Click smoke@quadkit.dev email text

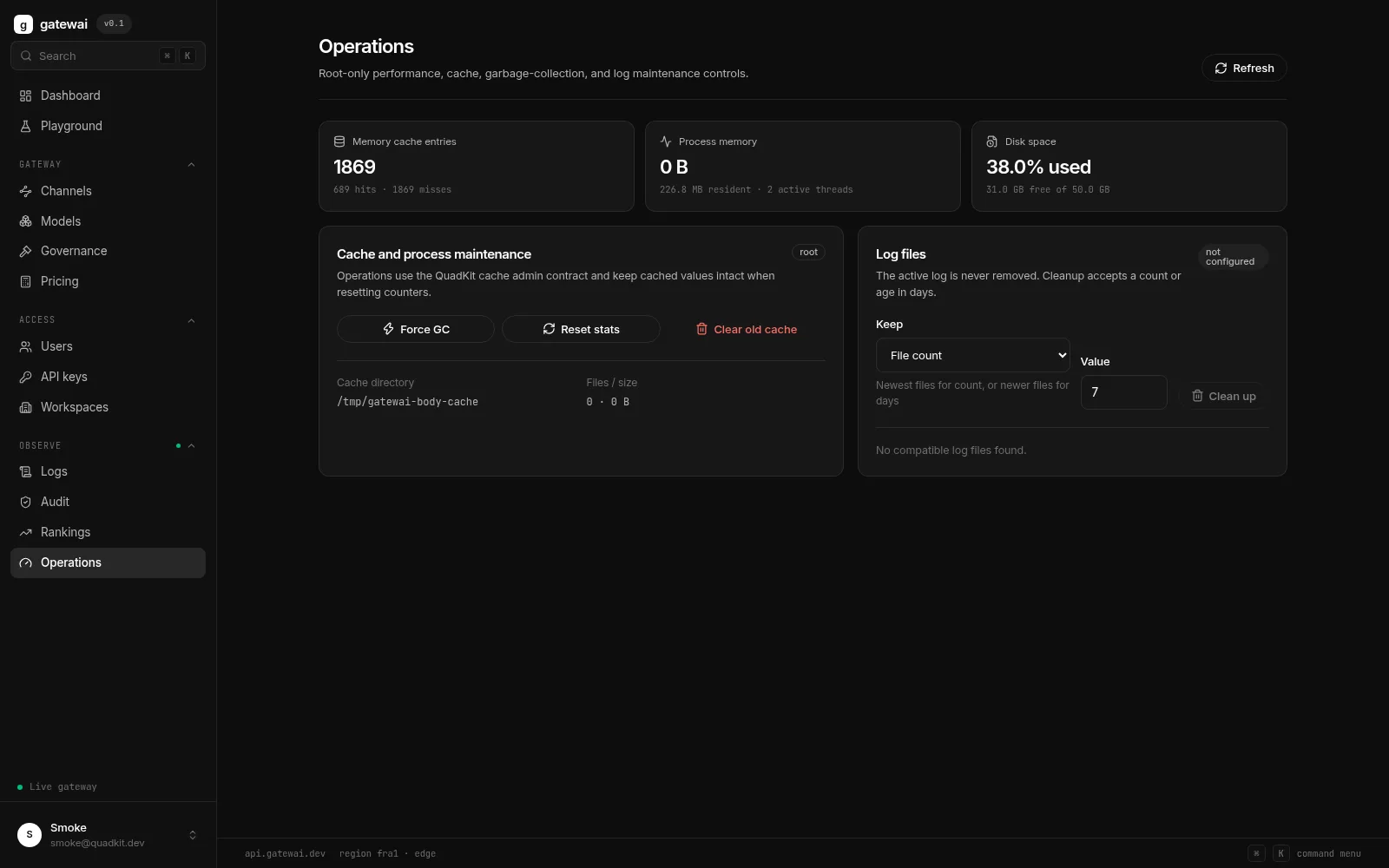coord(97,843)
